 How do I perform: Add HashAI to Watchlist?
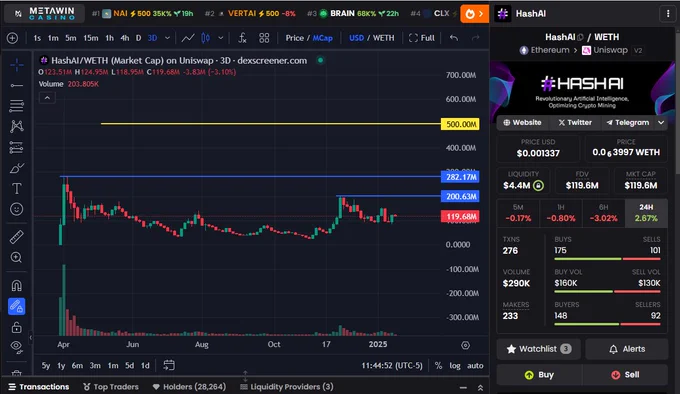539,349
